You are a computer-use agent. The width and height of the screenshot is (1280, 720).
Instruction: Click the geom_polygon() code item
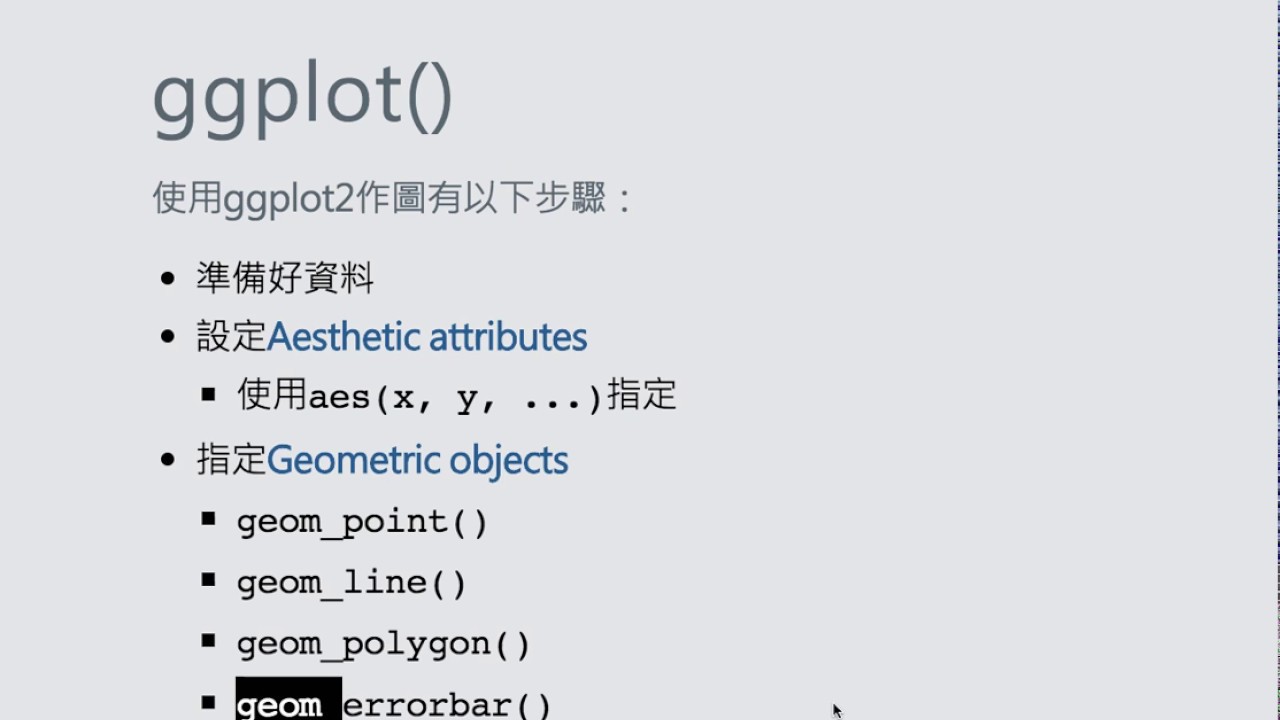(x=383, y=645)
